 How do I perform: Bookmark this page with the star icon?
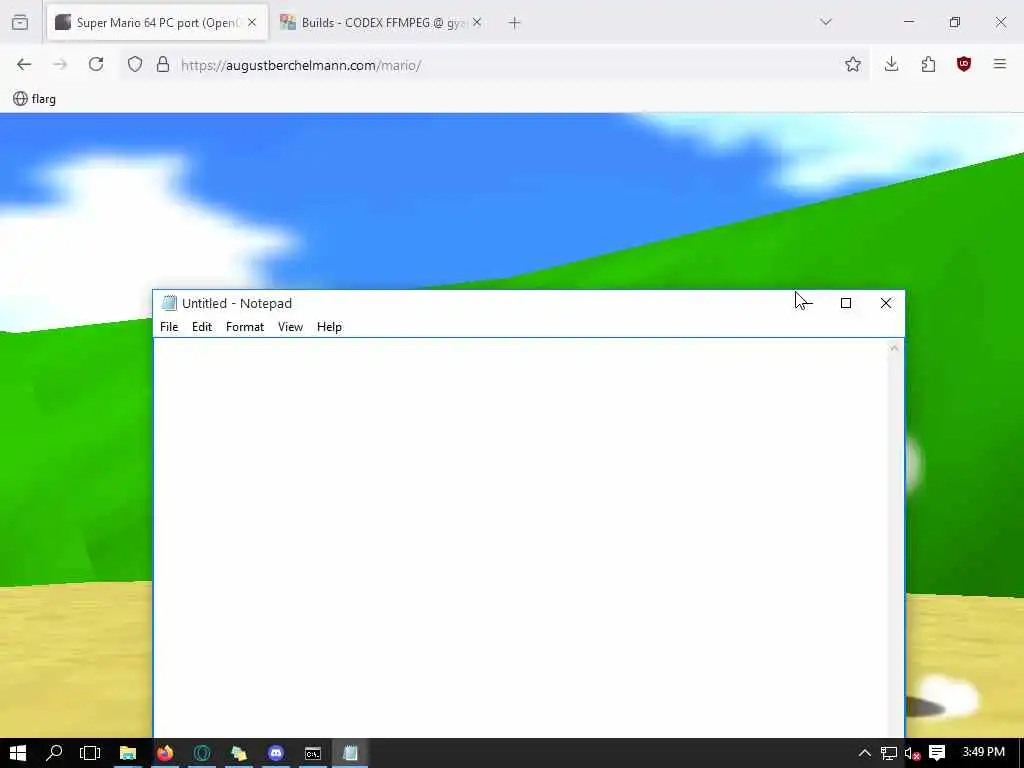point(852,64)
